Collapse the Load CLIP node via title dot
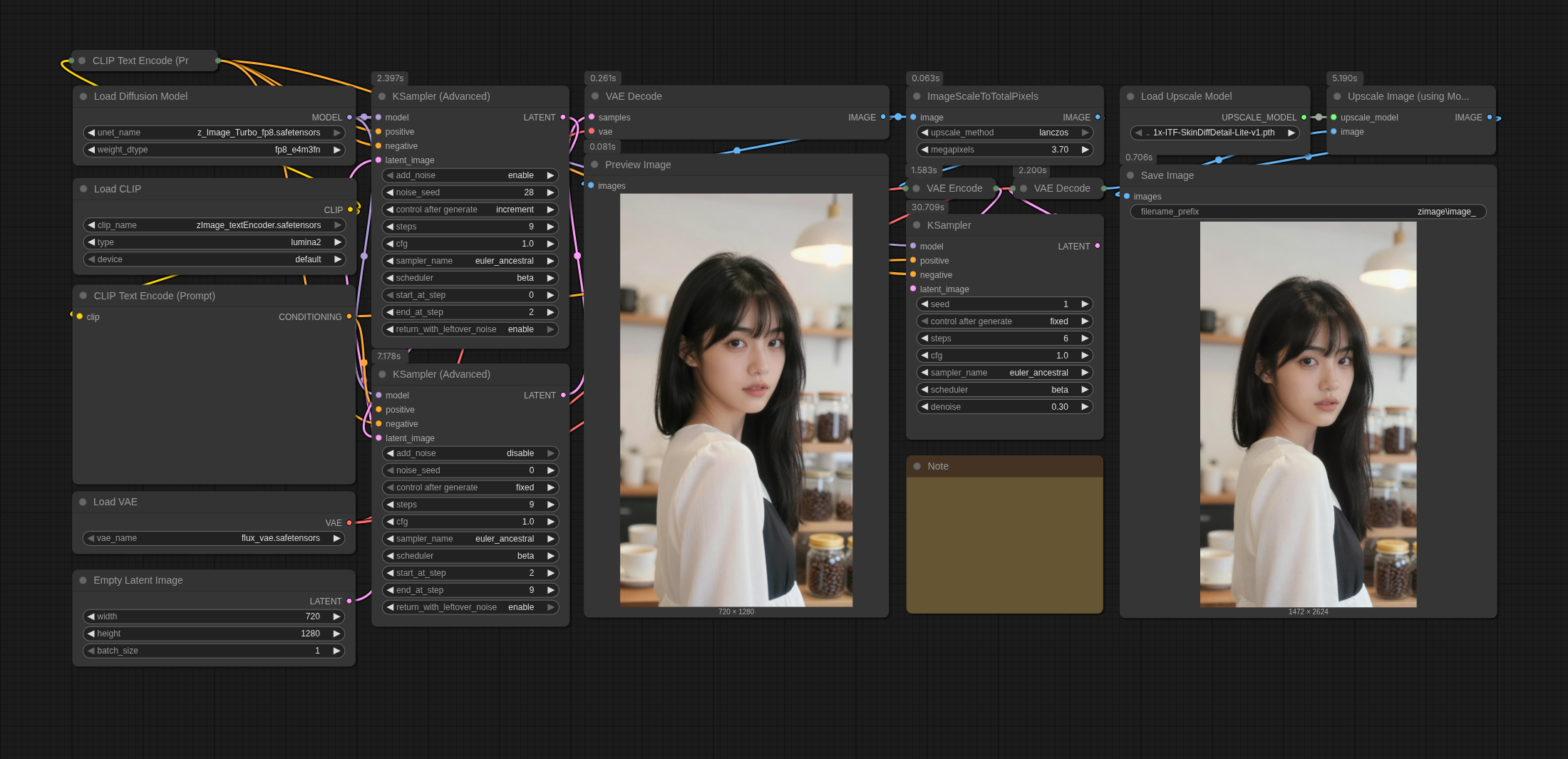Image resolution: width=1568 pixels, height=759 pixels. (83, 190)
